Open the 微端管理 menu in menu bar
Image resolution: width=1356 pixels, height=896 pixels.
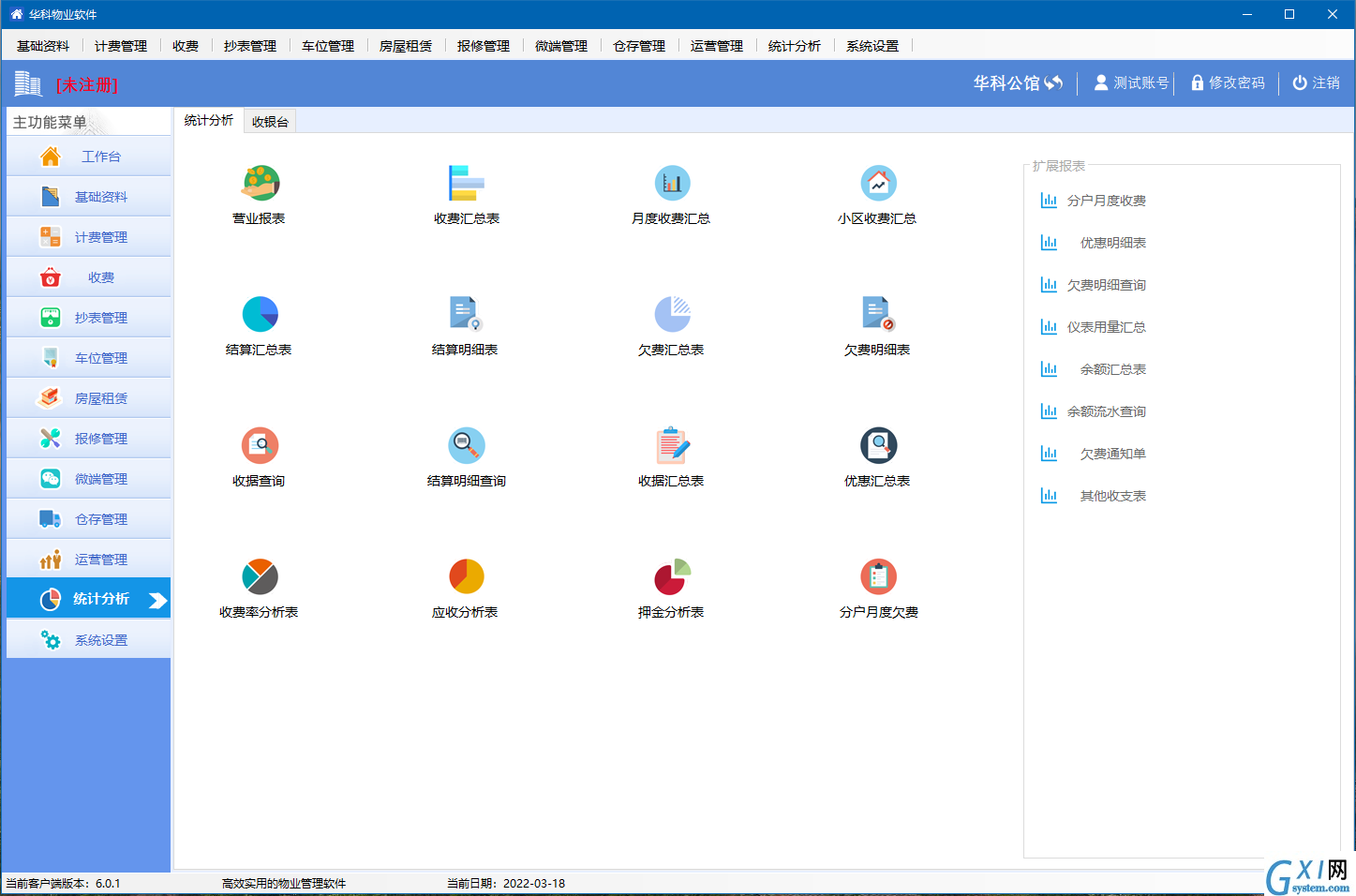click(x=561, y=46)
